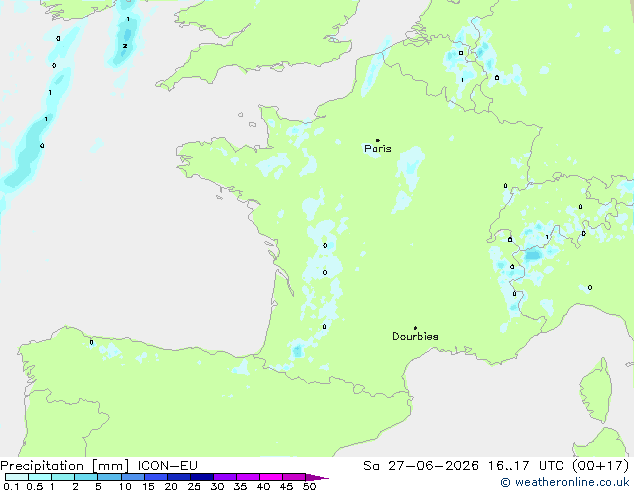Pick the 25–30 mm navy legend swatch
Image resolution: width=634 pixels, height=490 pixels.
click(x=202, y=477)
